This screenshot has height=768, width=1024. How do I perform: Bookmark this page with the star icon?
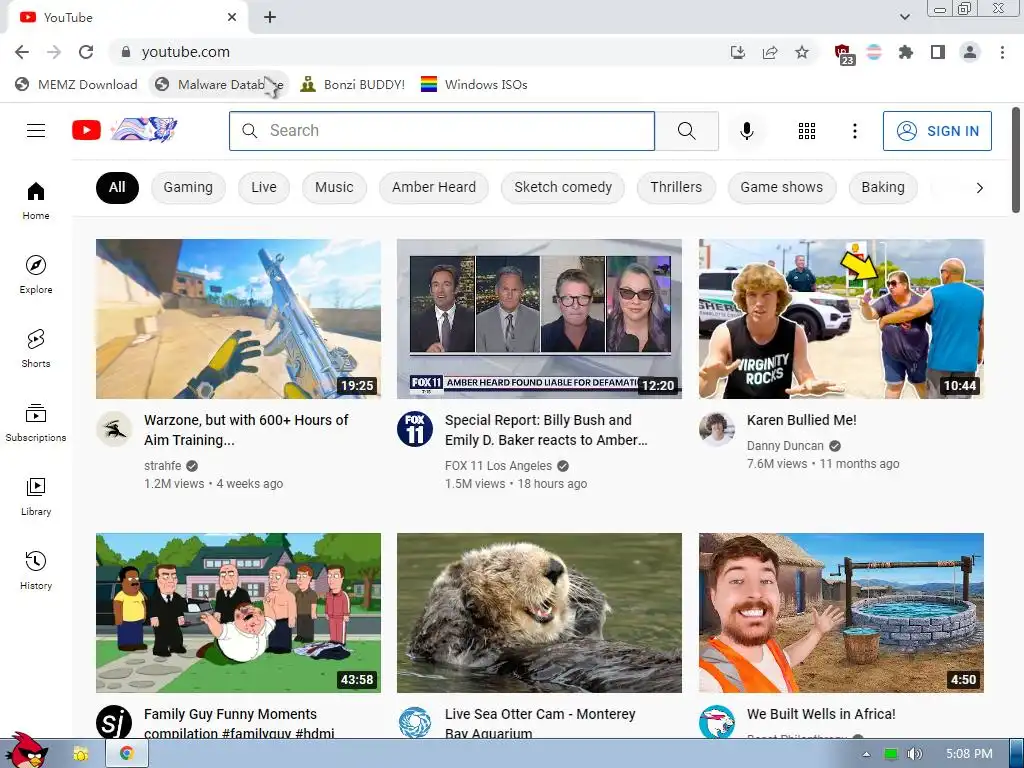[x=802, y=52]
